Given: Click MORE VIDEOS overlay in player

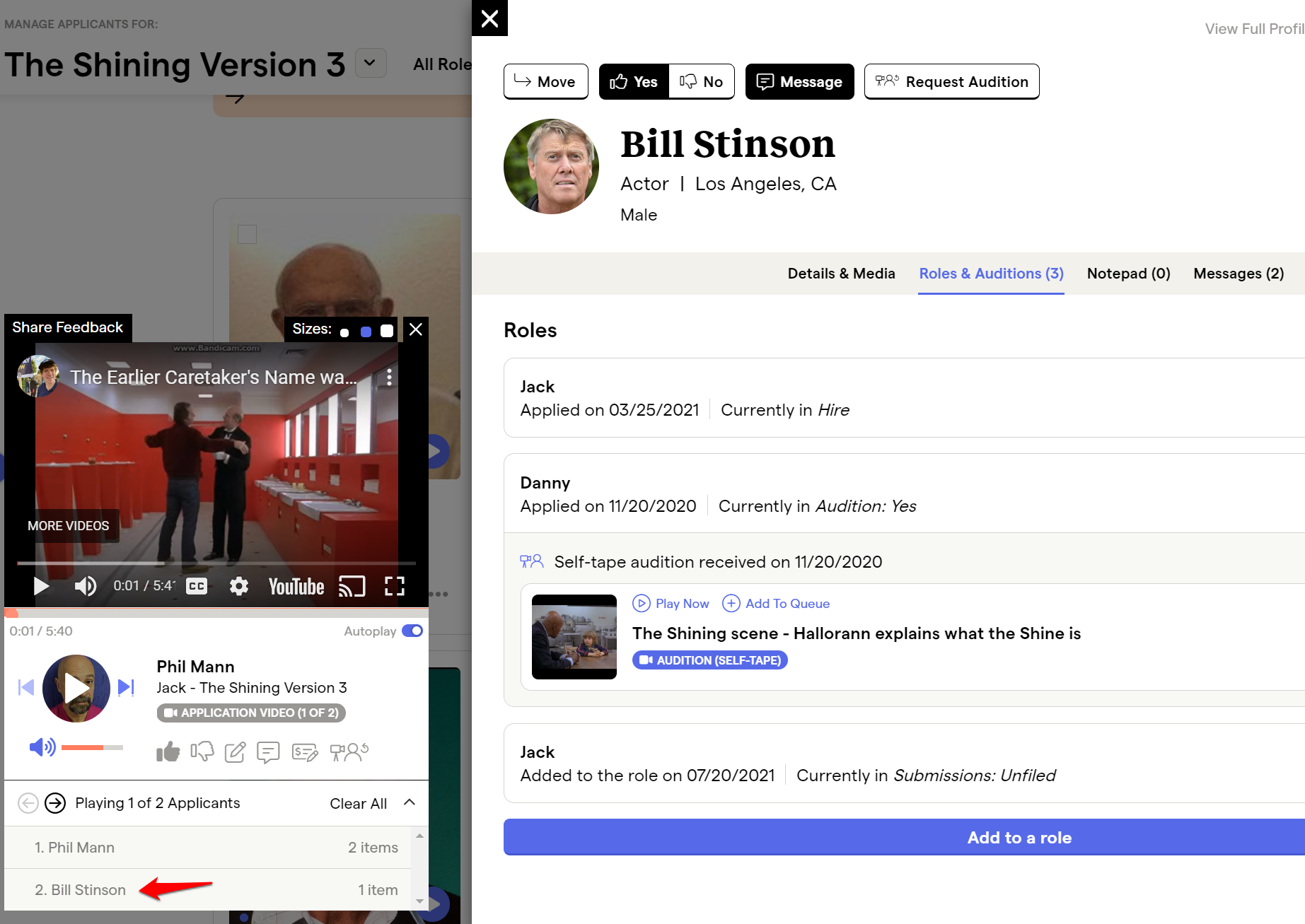Looking at the screenshot, I should 69,526.
